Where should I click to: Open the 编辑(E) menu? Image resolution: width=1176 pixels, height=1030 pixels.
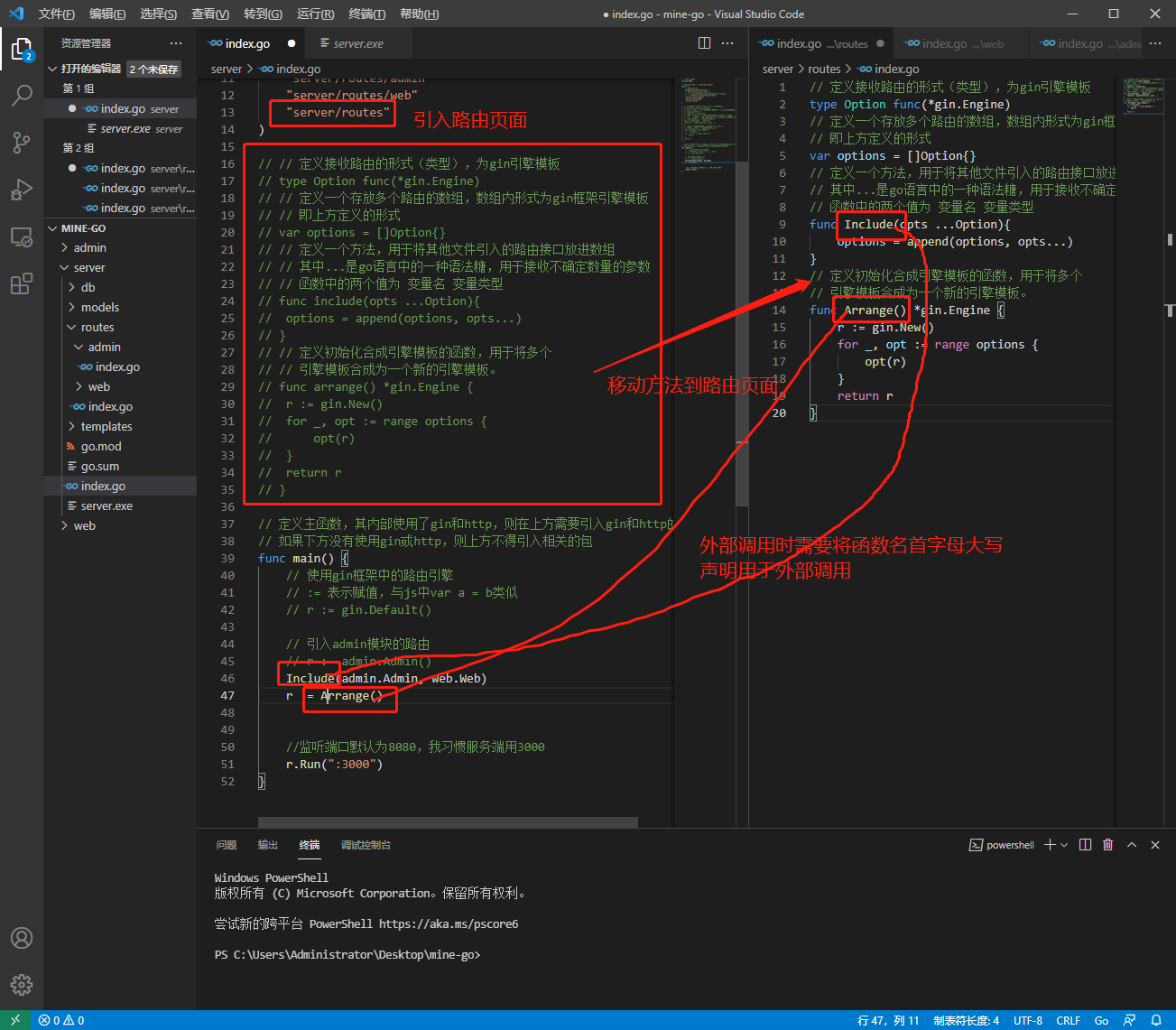[x=107, y=14]
